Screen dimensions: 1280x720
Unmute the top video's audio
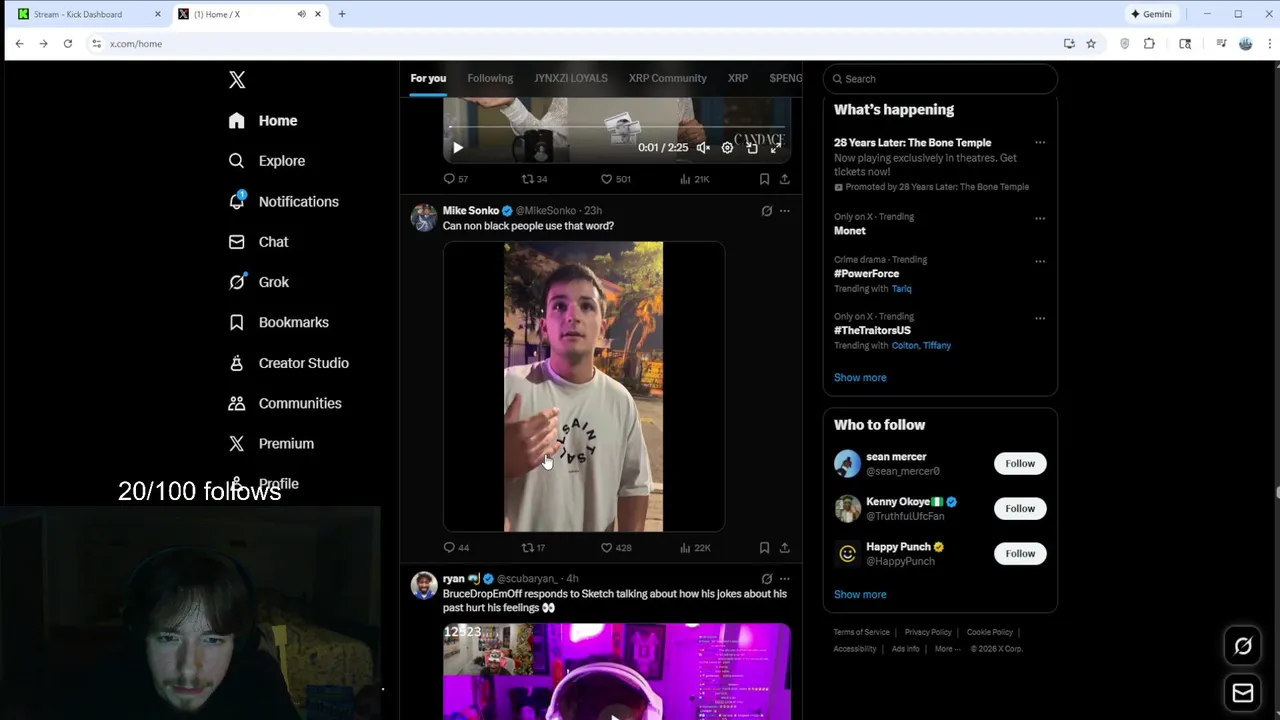tap(703, 148)
